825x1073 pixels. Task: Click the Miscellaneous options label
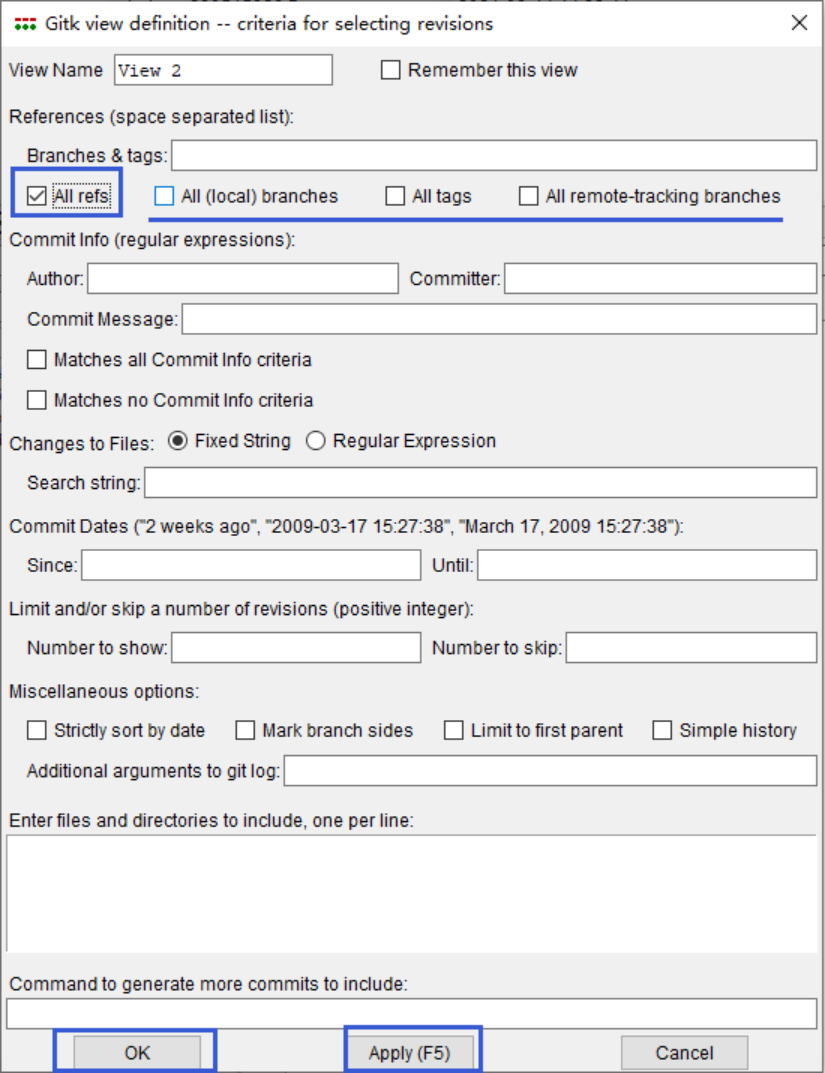click(104, 691)
